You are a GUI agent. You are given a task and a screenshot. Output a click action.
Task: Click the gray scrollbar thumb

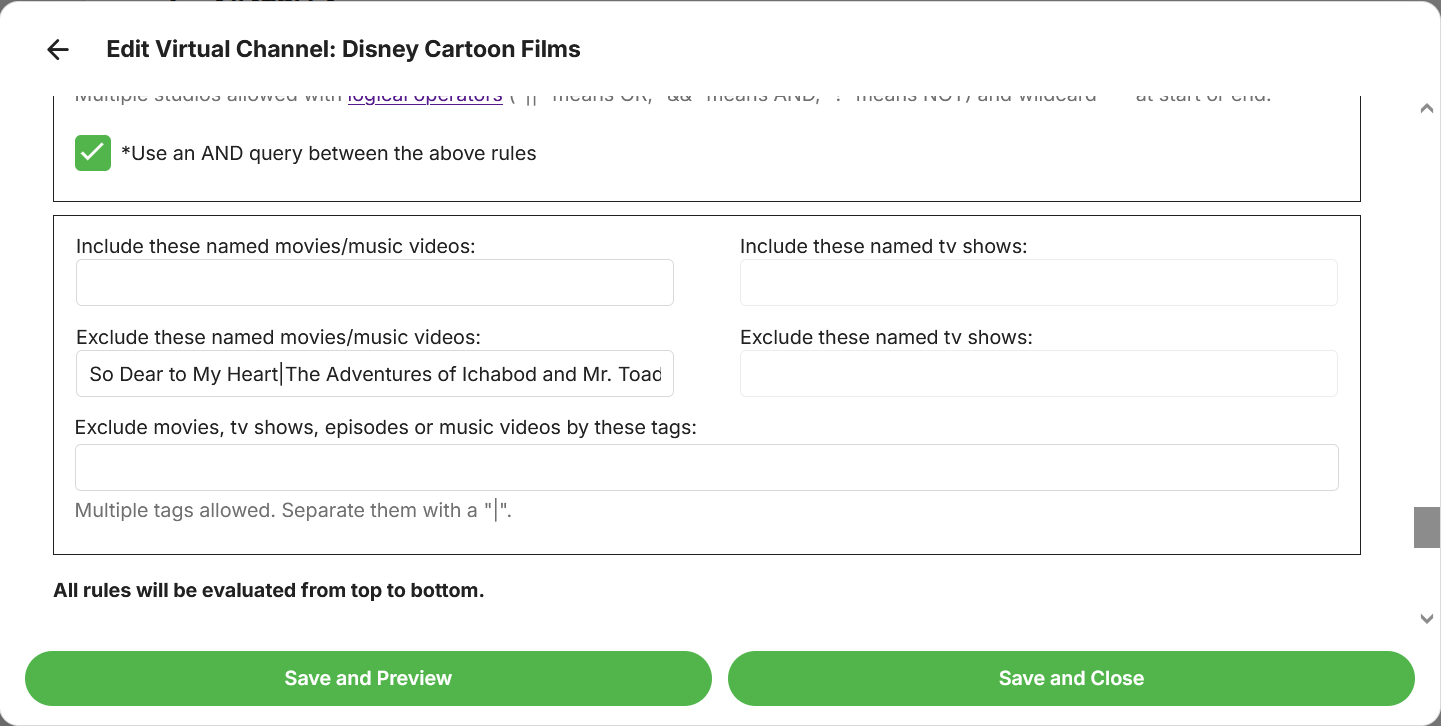pyautogui.click(x=1426, y=527)
